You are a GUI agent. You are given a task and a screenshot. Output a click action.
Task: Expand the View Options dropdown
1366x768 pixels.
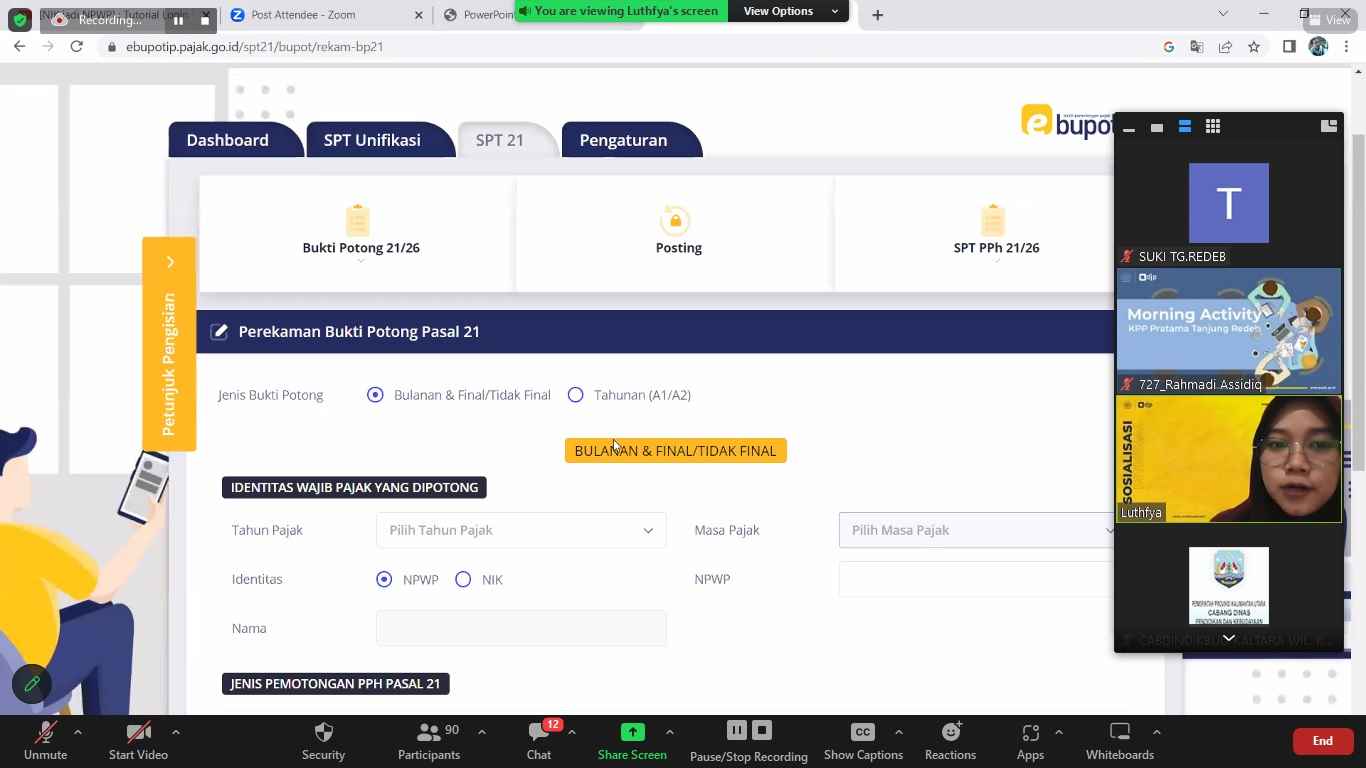click(x=790, y=11)
